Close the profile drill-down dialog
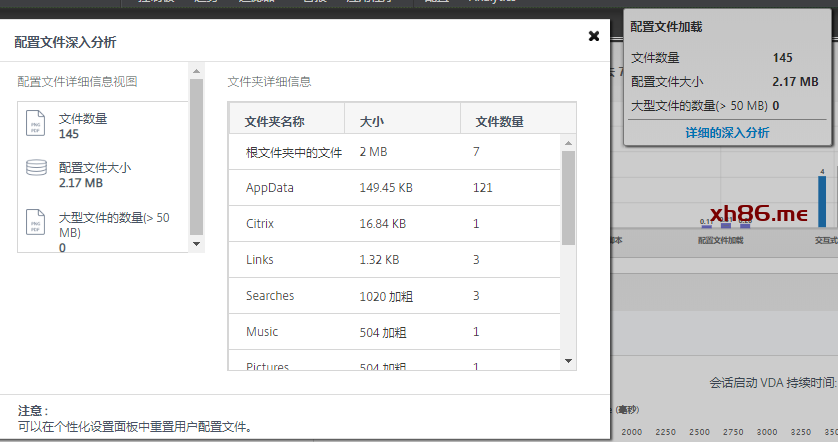 click(594, 36)
